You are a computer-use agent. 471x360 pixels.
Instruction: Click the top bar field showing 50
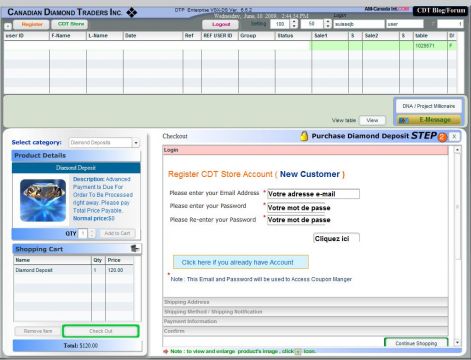point(312,24)
